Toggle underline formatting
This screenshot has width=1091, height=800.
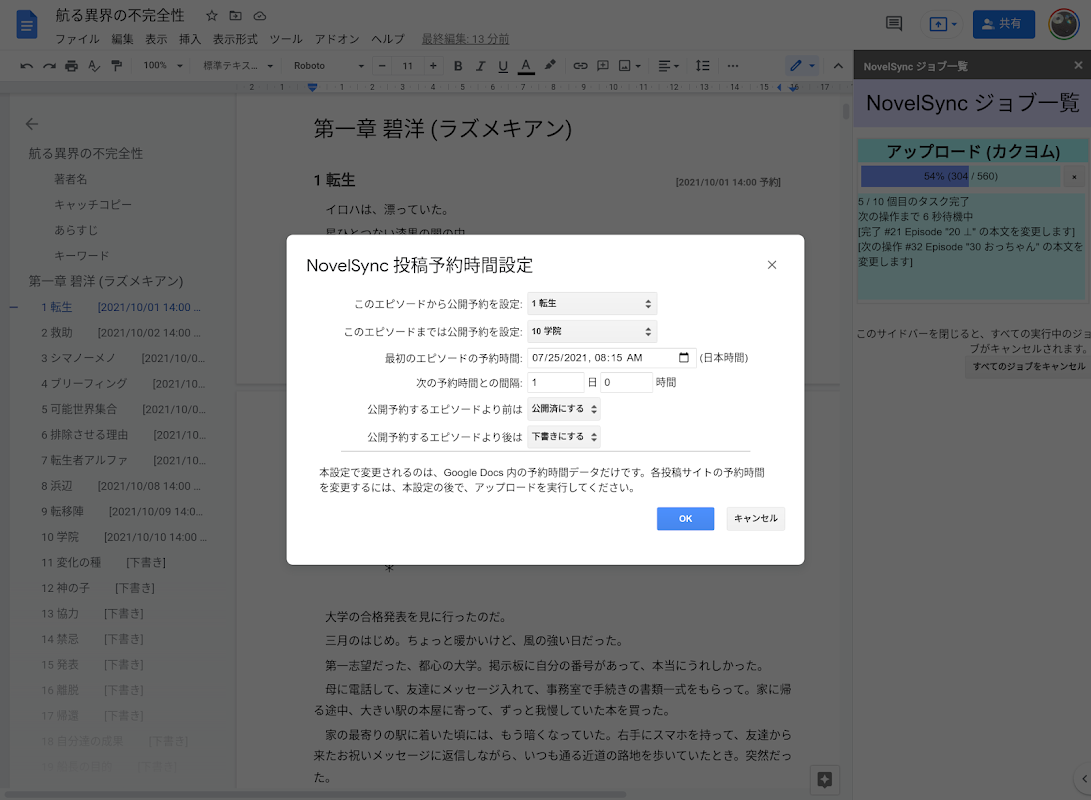click(503, 66)
